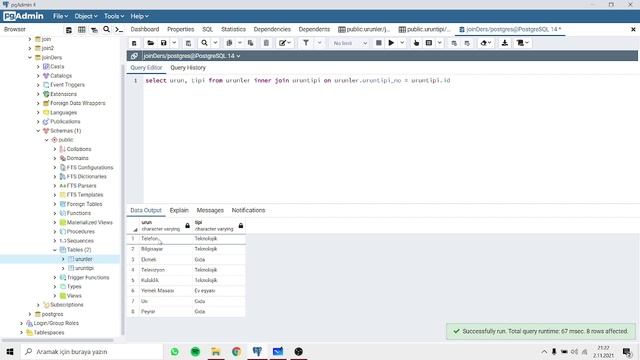Image resolution: width=640 pixels, height=360 pixels.
Task: Collapse the Tables (2) node
Action: (x=55, y=249)
